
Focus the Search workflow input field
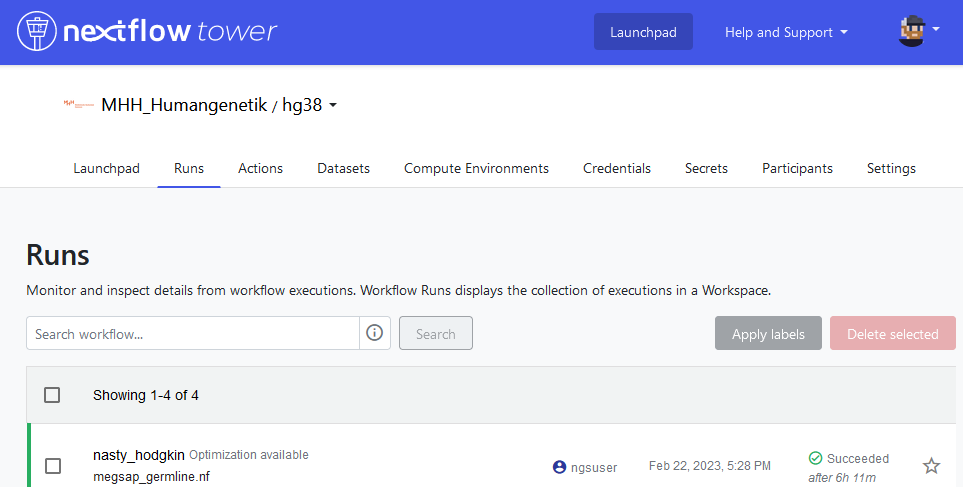pos(192,334)
